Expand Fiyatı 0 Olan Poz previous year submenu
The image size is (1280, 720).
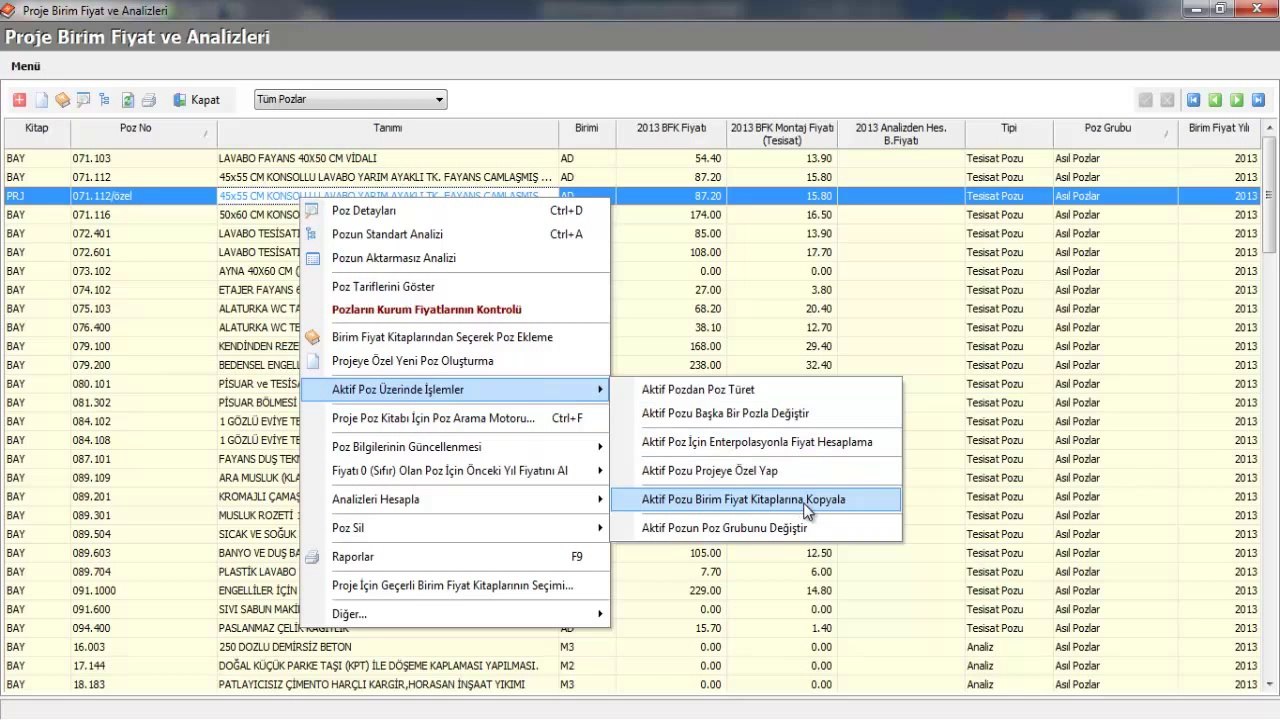pyautogui.click(x=455, y=470)
